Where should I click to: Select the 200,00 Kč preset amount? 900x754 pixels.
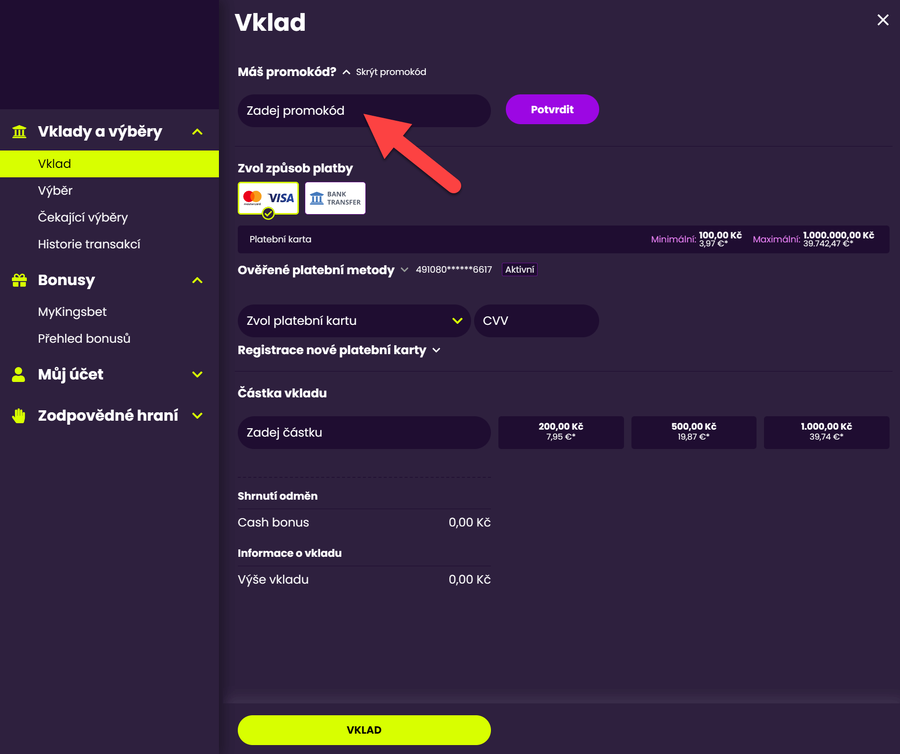[x=561, y=432]
